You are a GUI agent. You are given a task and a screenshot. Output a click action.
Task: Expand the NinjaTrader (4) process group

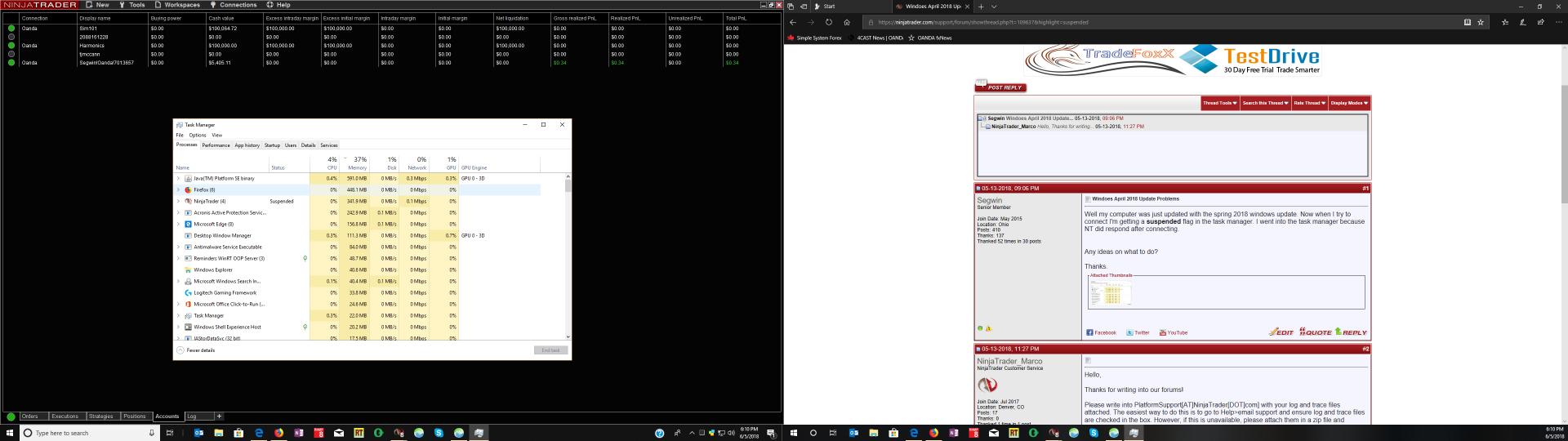point(179,201)
